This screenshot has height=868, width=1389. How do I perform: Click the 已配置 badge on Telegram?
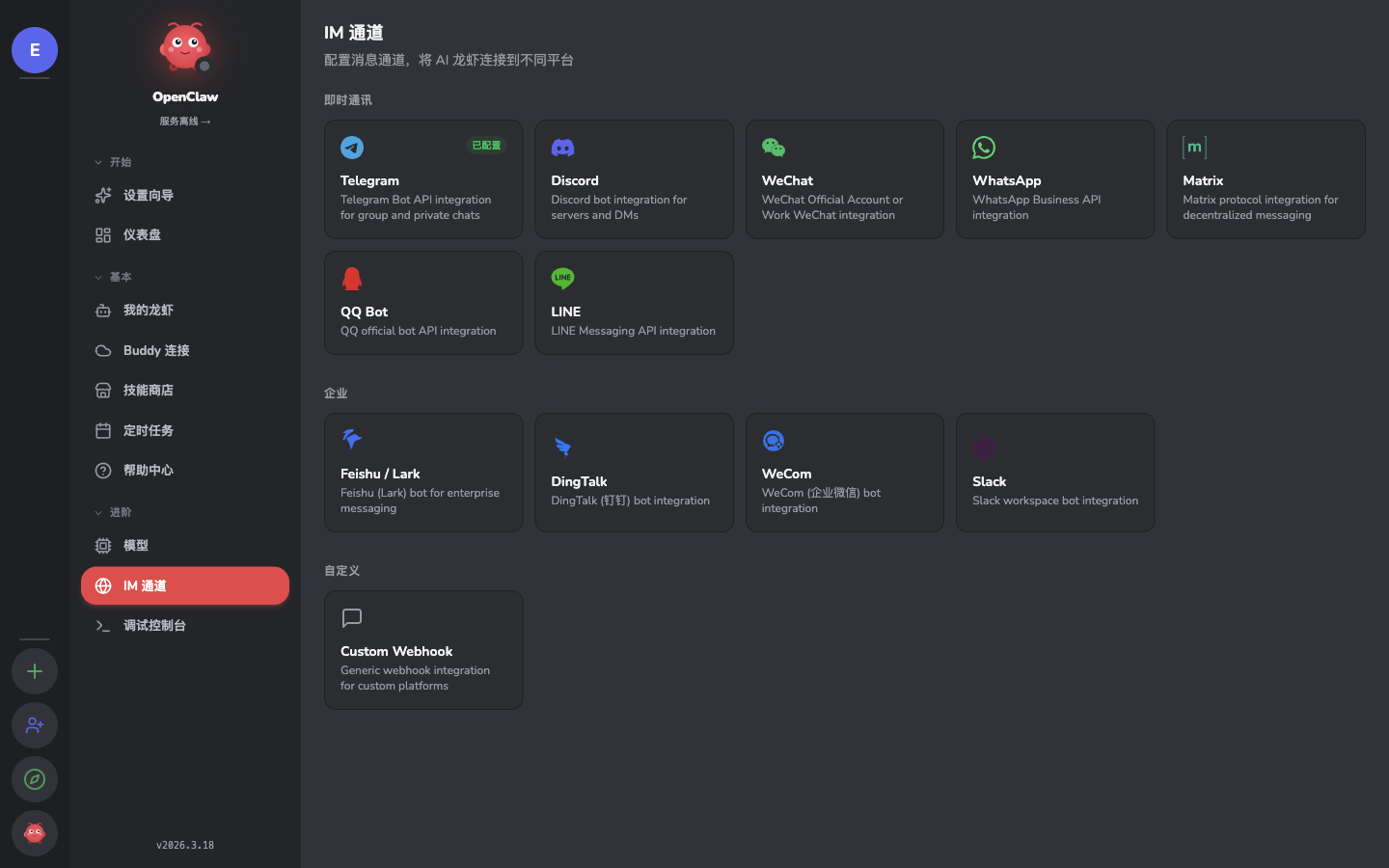486,146
